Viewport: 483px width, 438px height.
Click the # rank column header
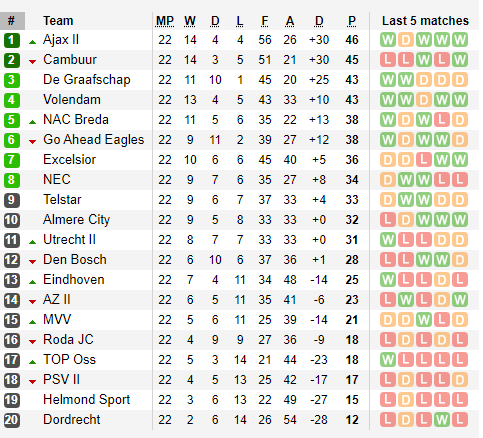tap(12, 21)
